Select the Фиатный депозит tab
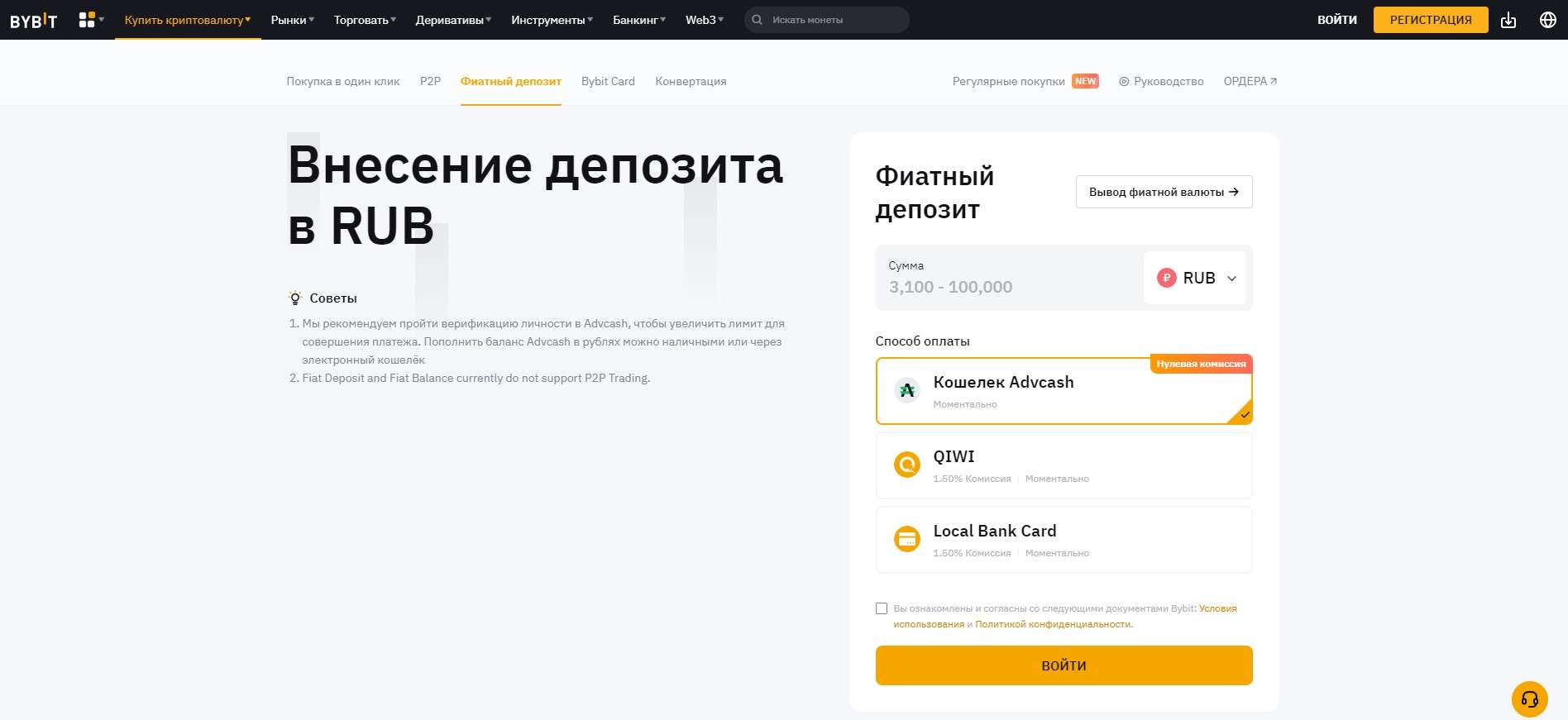 [511, 82]
